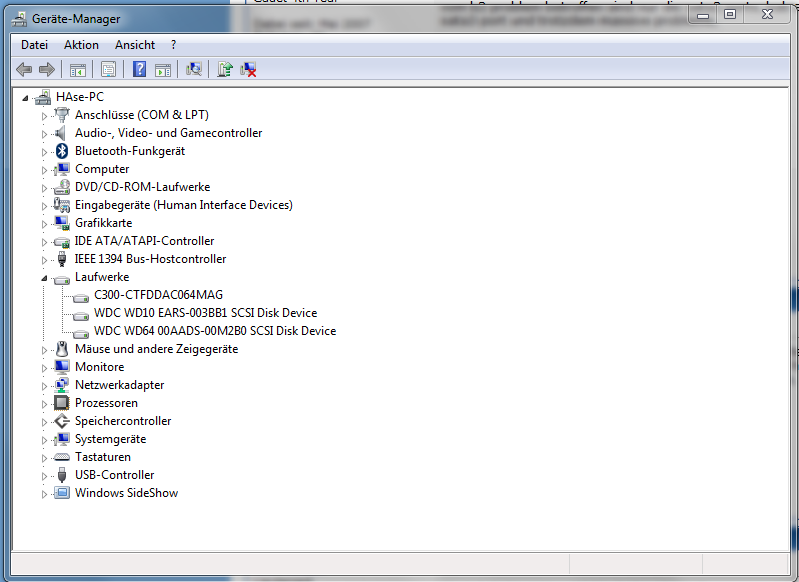The height and width of the screenshot is (582, 799).
Task: Click the IEEE 1394 Bus-Hostcontroller icon
Action: pyautogui.click(x=62, y=259)
